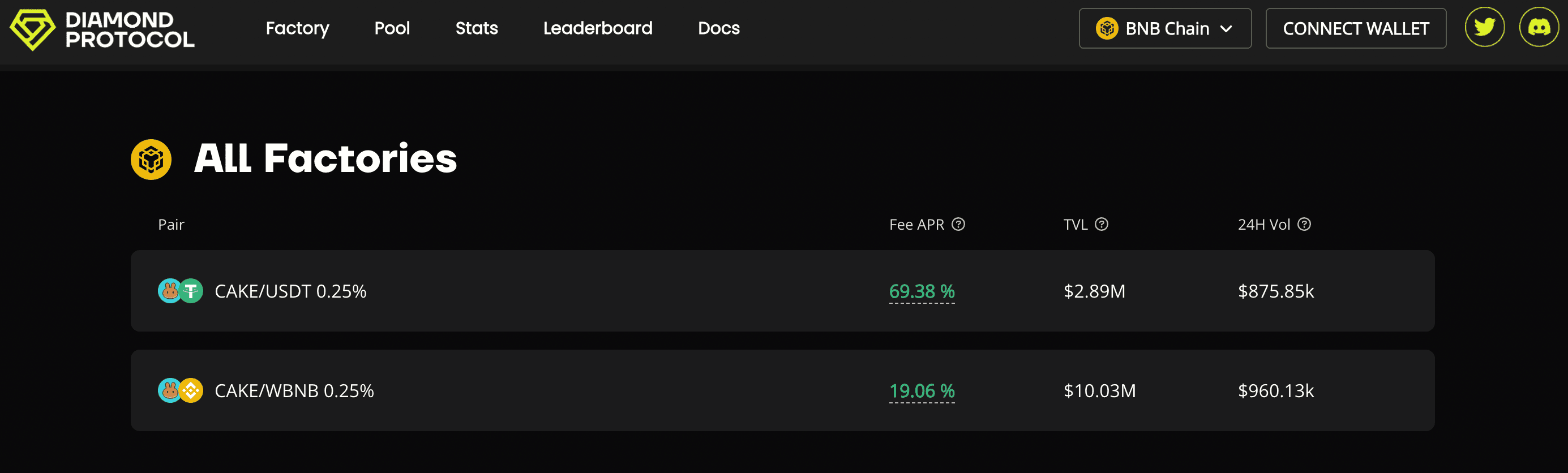Open the Stats page
This screenshot has height=473, width=1568.
click(477, 29)
